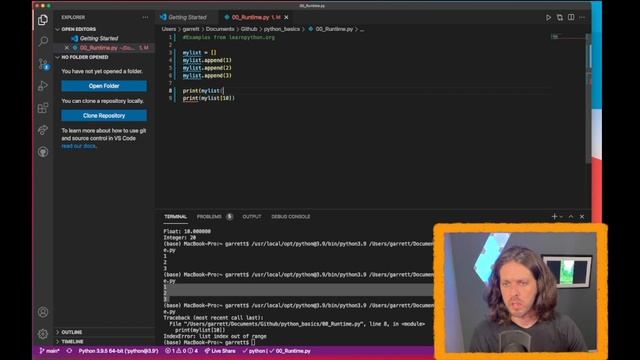Open the Search view in activity bar
This screenshot has height=360, width=640.
point(43,41)
